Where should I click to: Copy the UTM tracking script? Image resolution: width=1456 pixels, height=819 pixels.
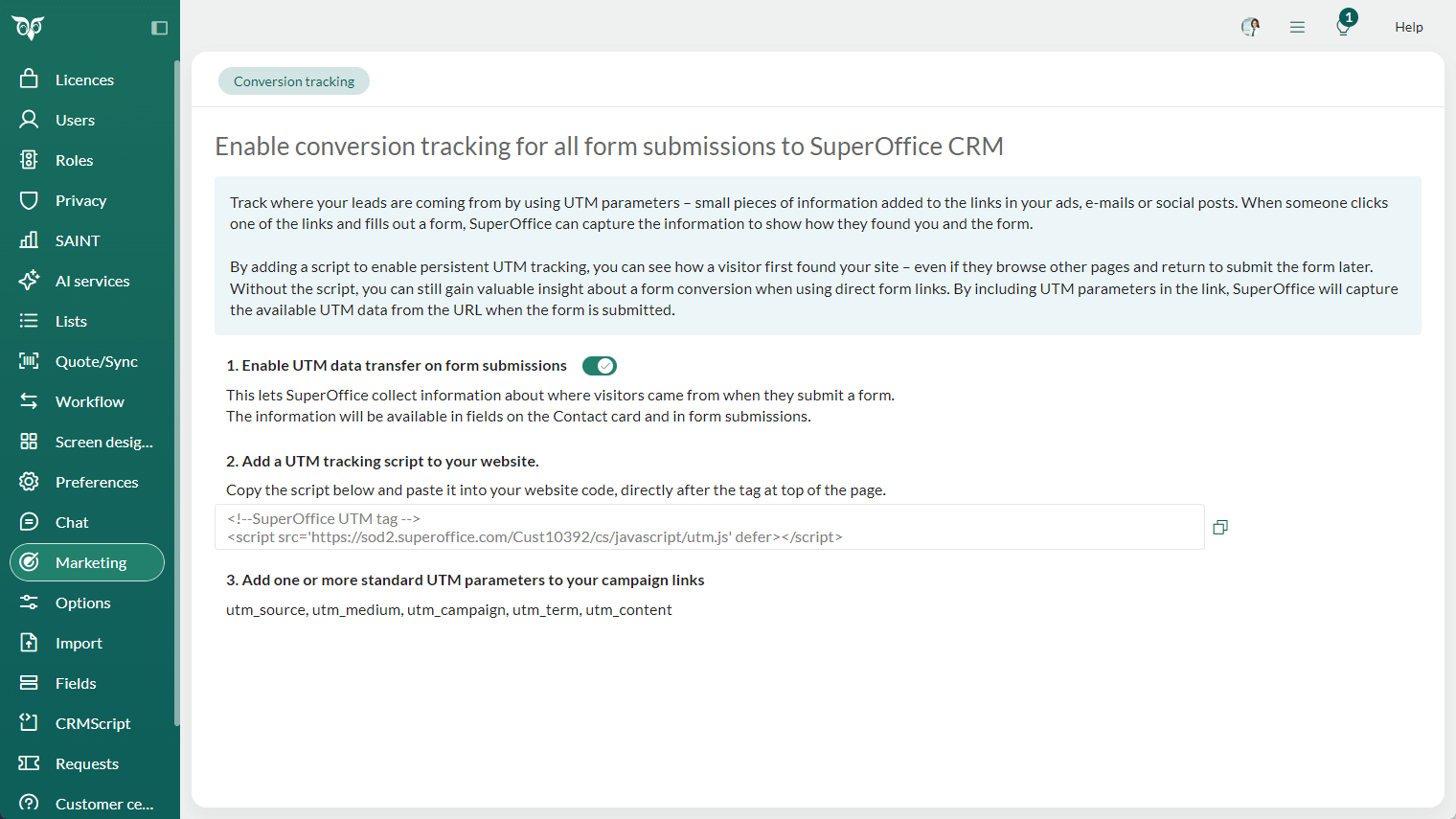1219,527
